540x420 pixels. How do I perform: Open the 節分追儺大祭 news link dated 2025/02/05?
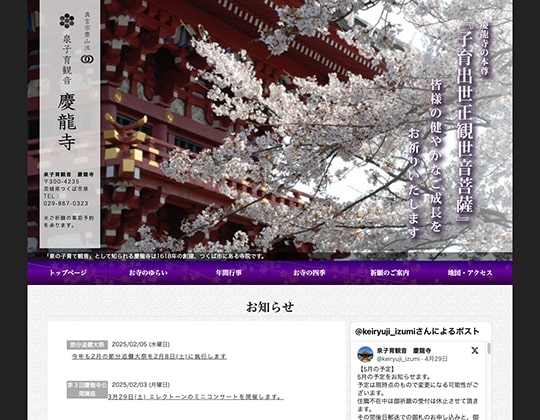tap(149, 356)
